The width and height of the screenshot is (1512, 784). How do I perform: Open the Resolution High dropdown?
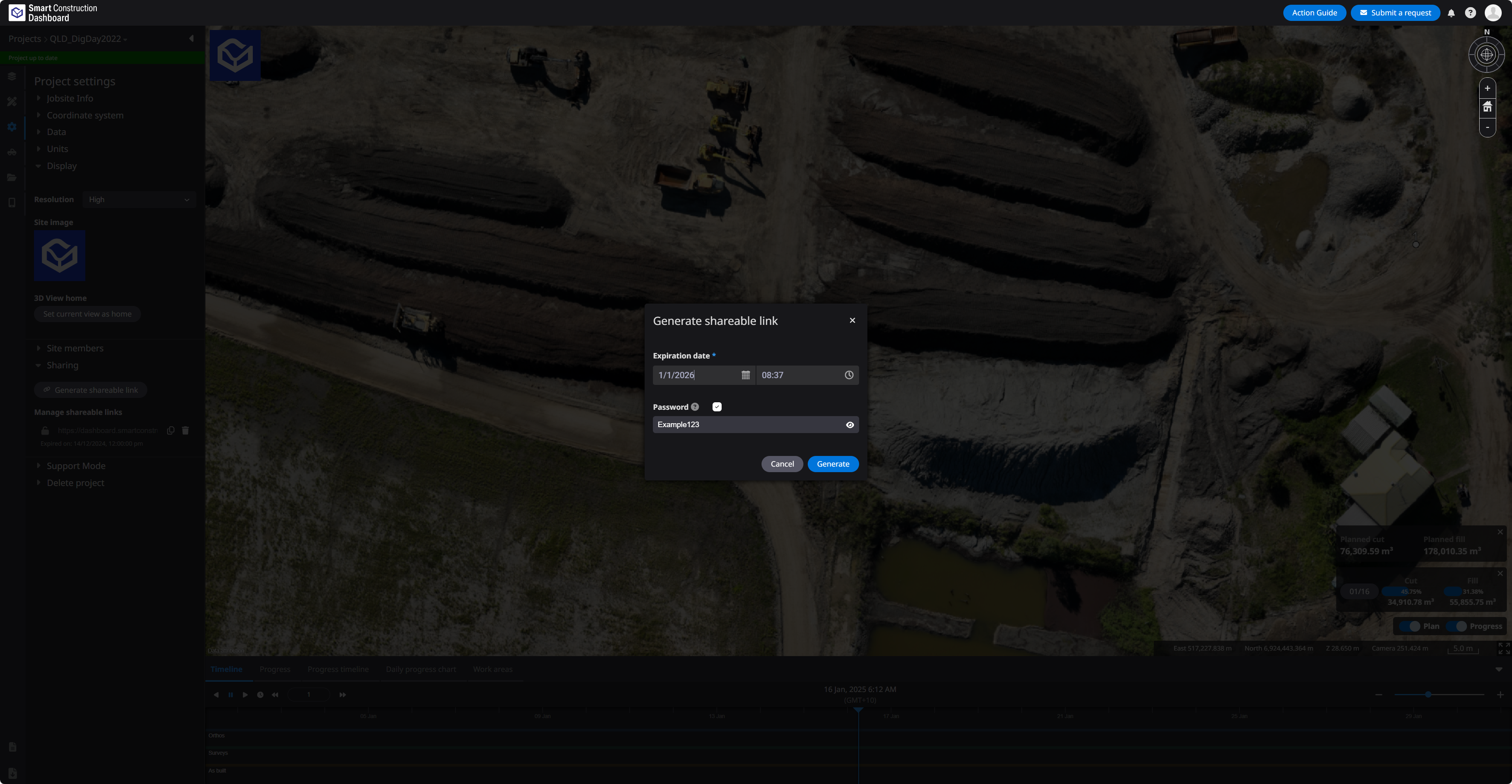click(139, 199)
